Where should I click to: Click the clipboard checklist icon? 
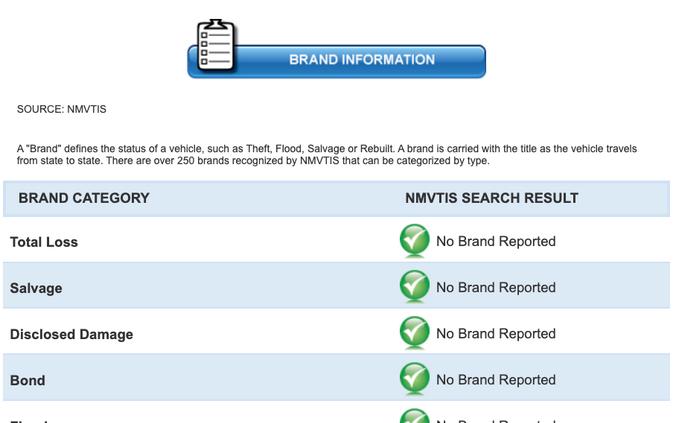[216, 45]
